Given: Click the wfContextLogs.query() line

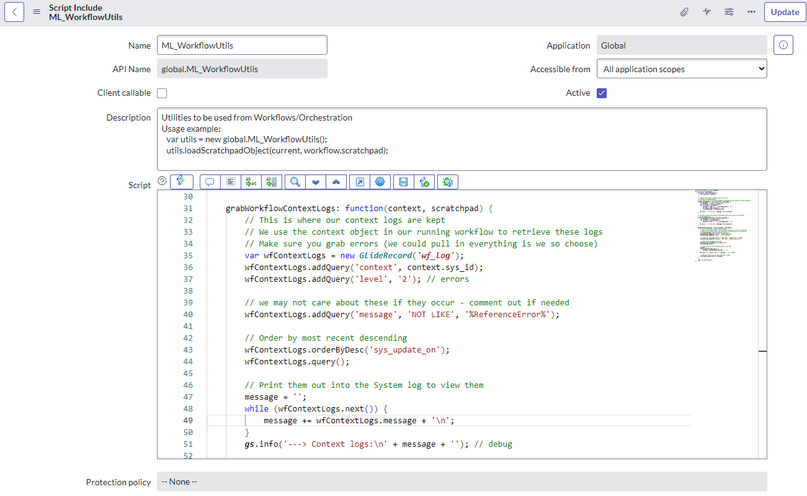Looking at the screenshot, I should point(297,362).
